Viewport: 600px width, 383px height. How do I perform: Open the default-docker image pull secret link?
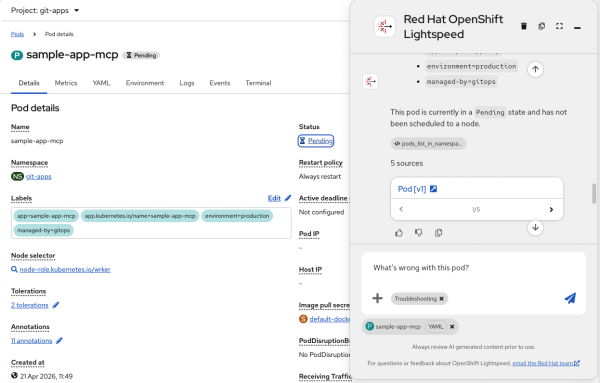click(x=329, y=319)
